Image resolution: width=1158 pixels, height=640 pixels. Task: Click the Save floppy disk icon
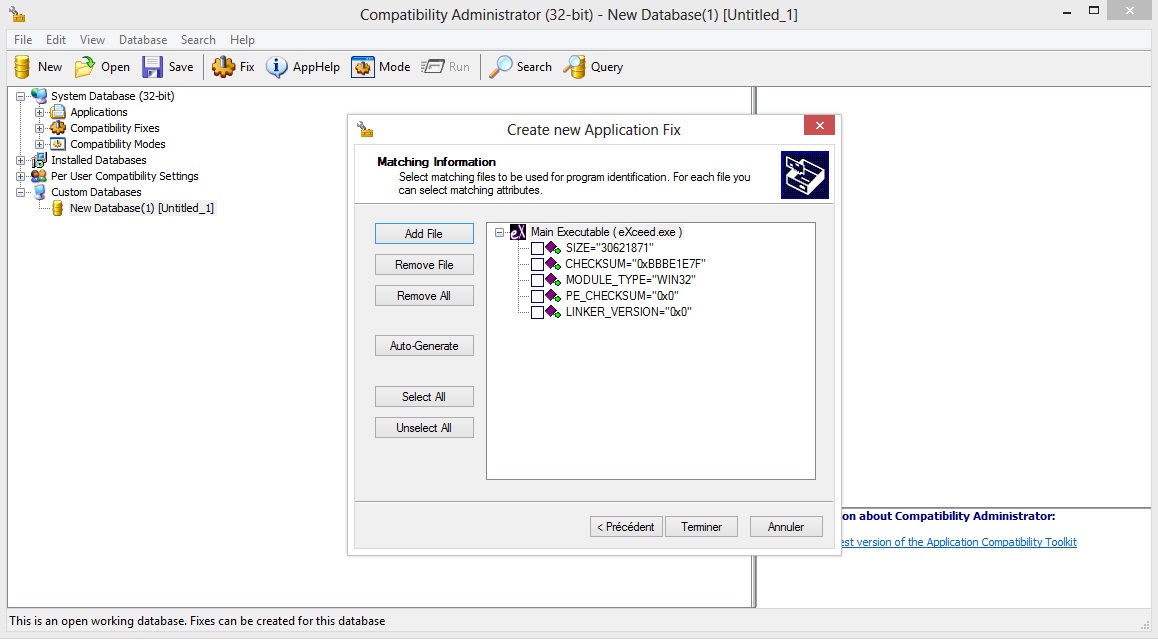(152, 66)
